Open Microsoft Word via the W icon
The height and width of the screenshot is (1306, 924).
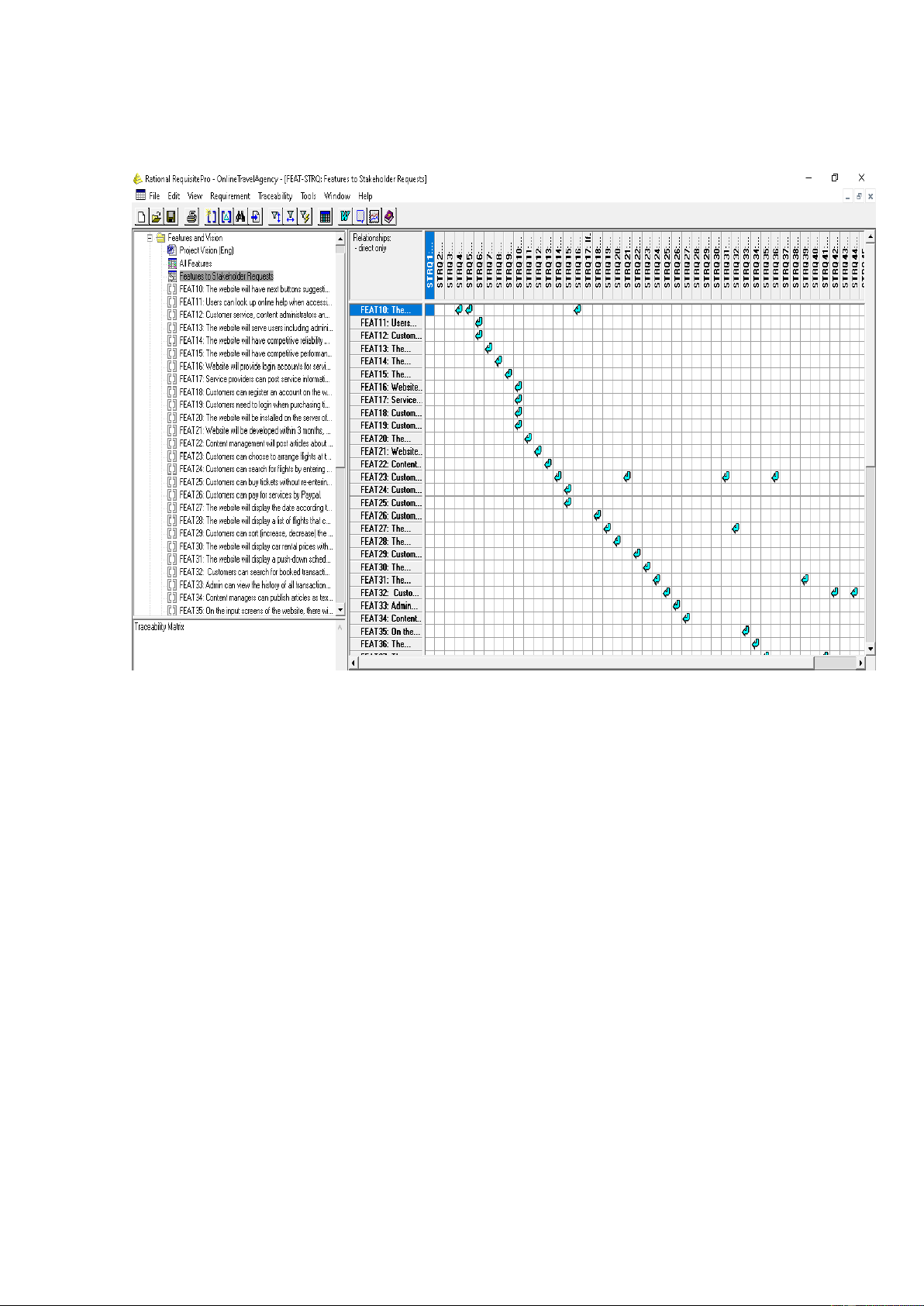pos(345,217)
